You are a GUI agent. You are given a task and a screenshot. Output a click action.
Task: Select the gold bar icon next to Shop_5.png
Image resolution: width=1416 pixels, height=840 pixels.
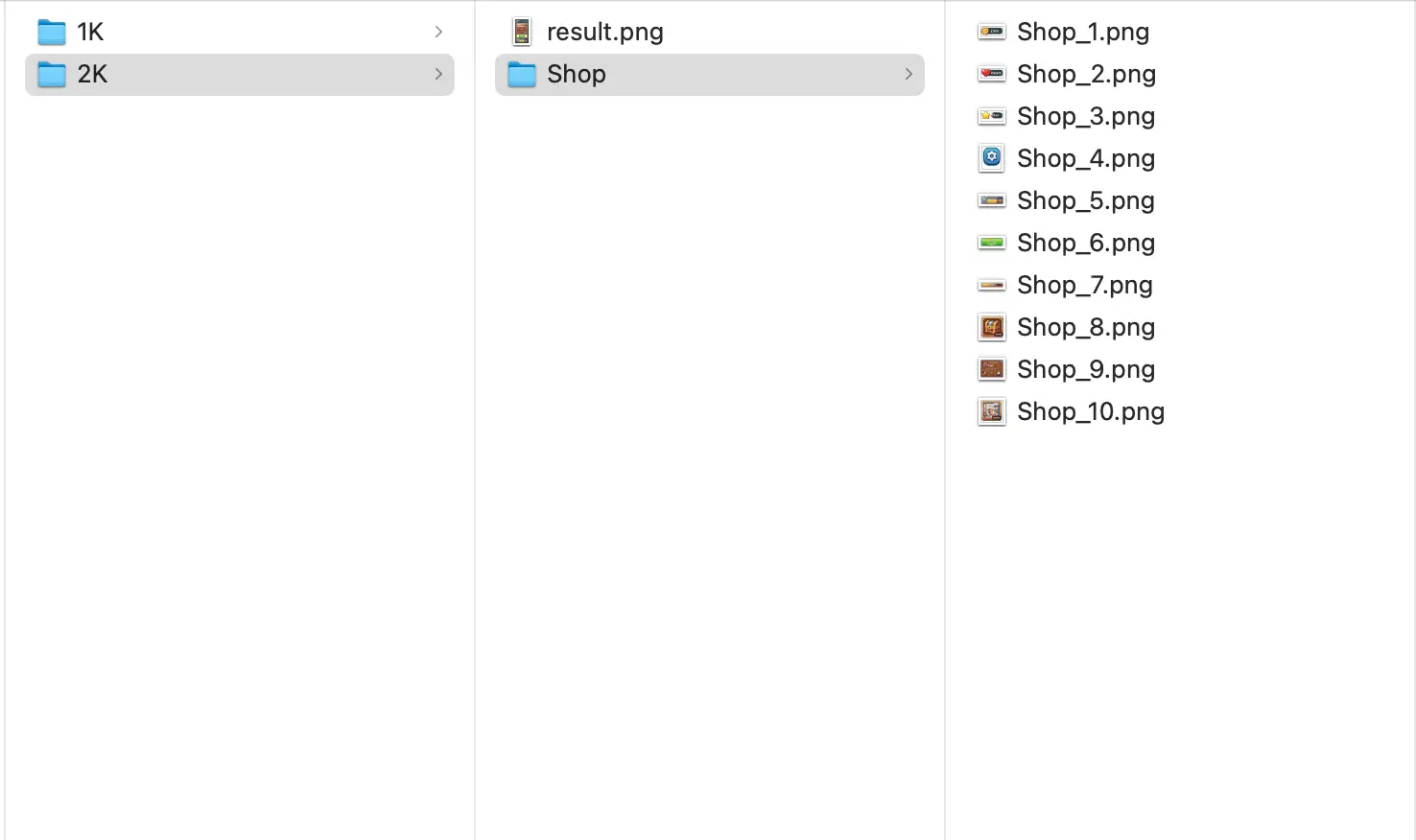pyautogui.click(x=991, y=200)
